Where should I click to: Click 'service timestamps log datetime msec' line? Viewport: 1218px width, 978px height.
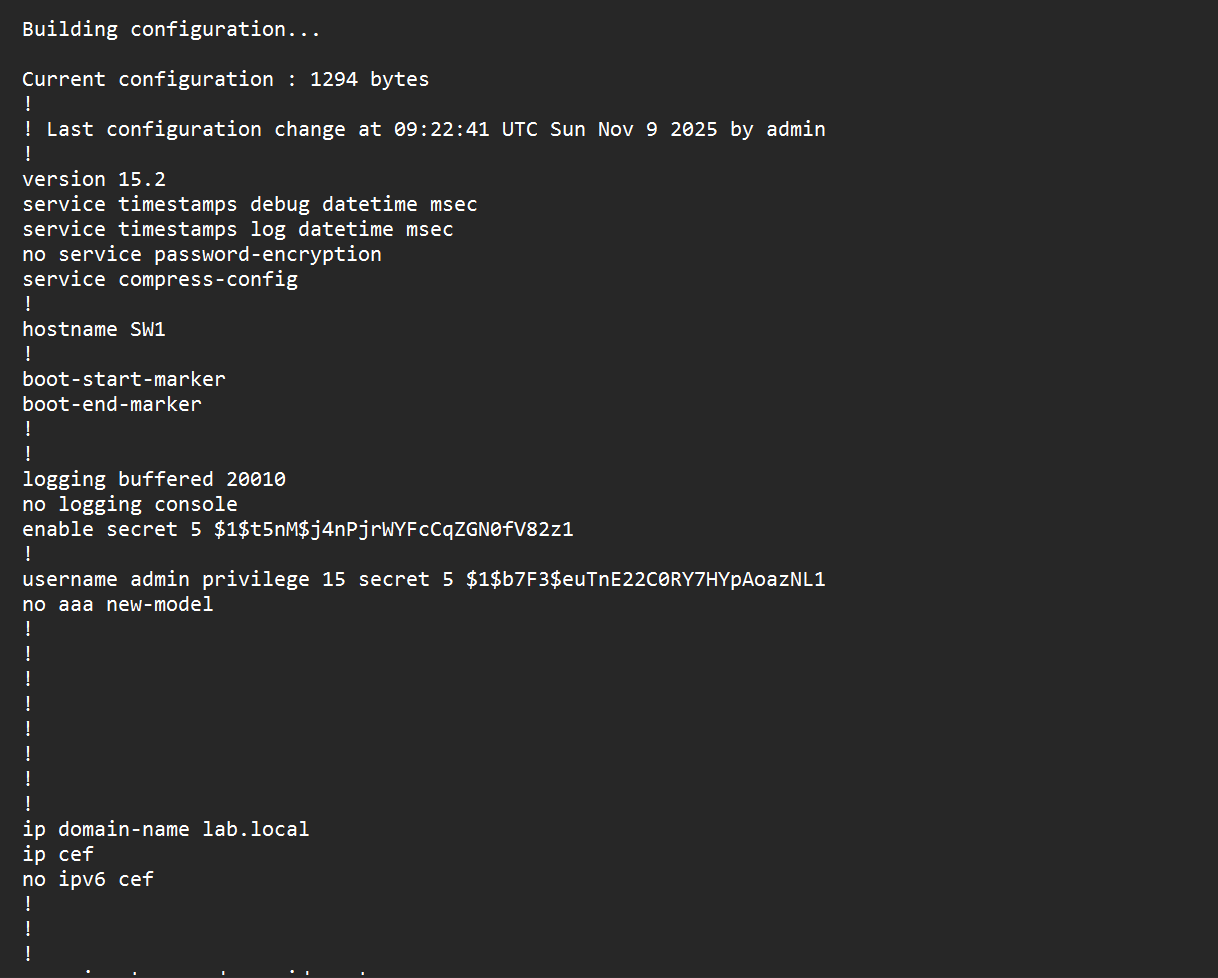[237, 229]
